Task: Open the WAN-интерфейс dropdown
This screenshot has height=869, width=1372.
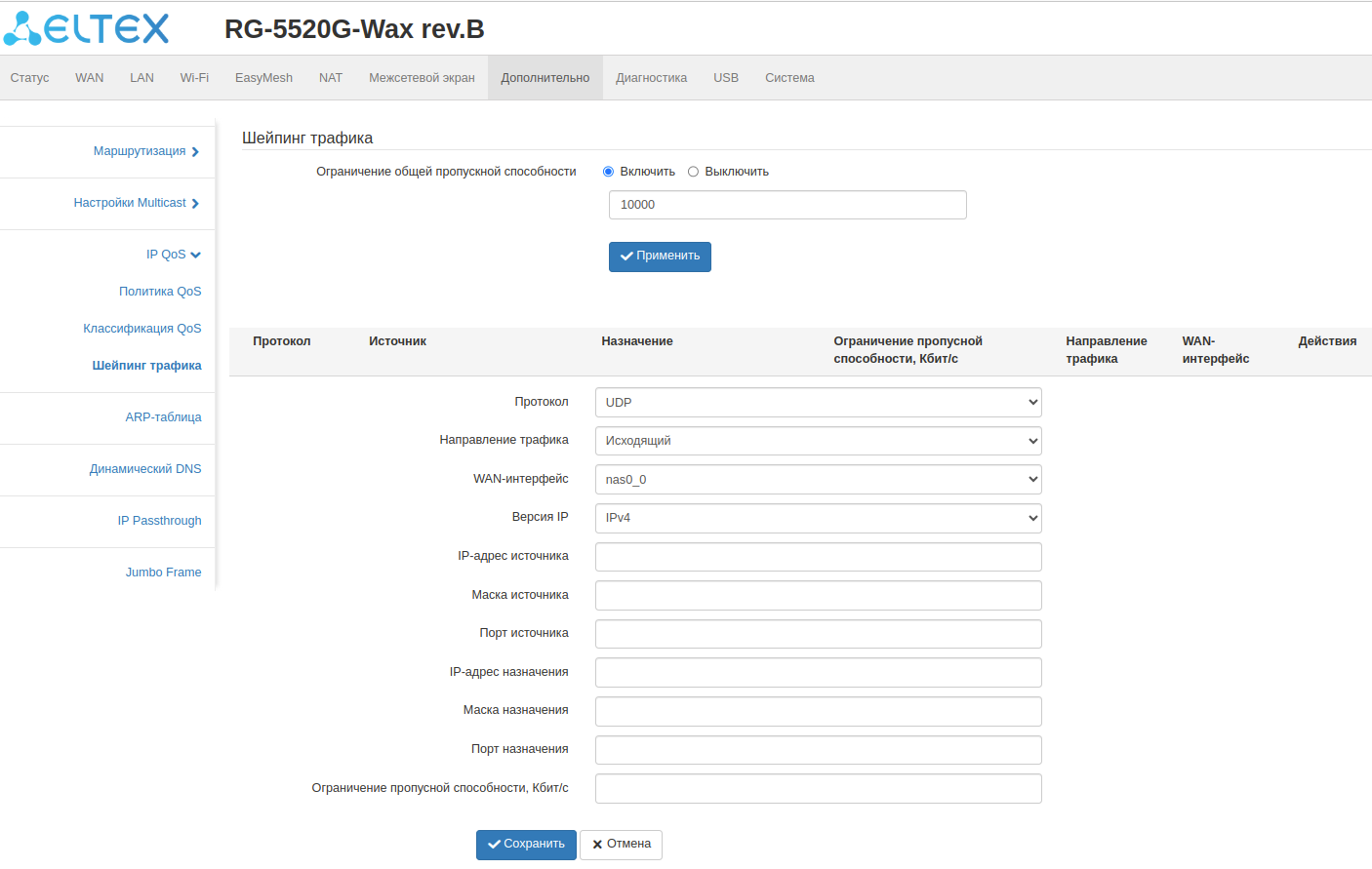Action: tap(818, 480)
